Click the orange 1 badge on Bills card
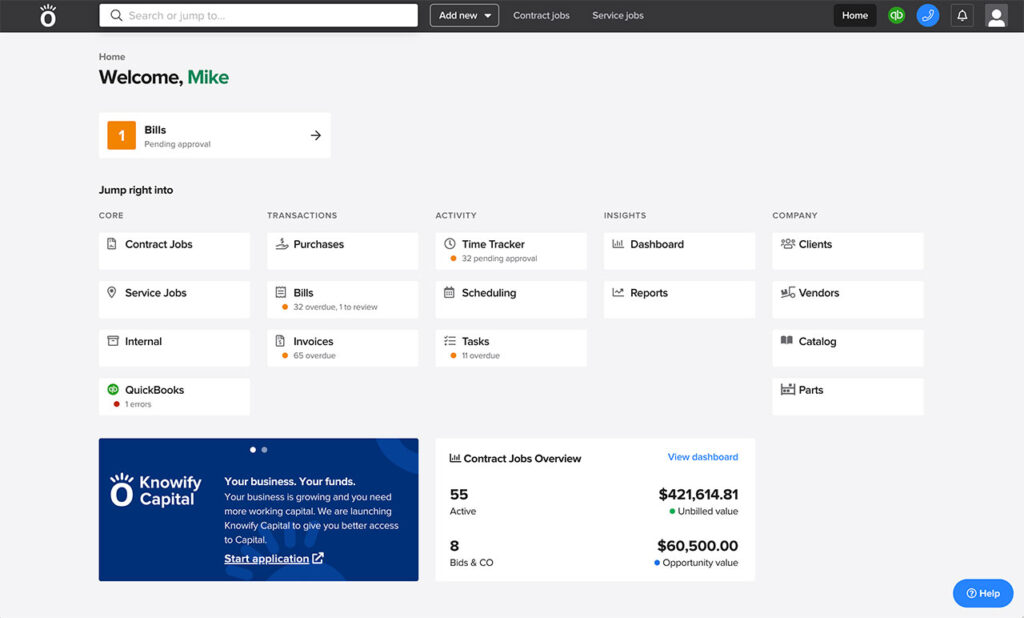This screenshot has height=618, width=1024. point(121,135)
